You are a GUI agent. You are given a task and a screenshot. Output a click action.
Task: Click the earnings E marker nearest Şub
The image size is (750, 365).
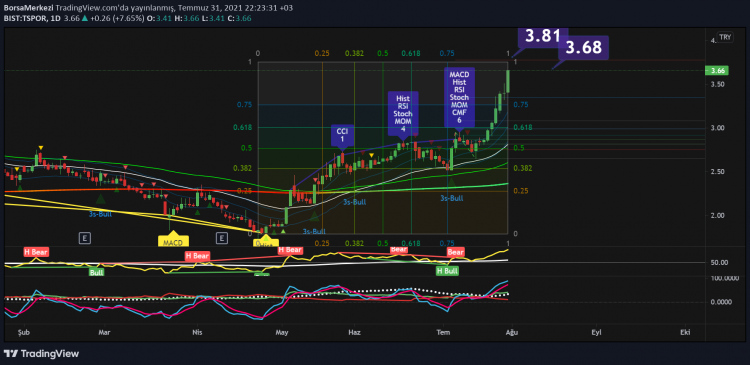click(86, 237)
